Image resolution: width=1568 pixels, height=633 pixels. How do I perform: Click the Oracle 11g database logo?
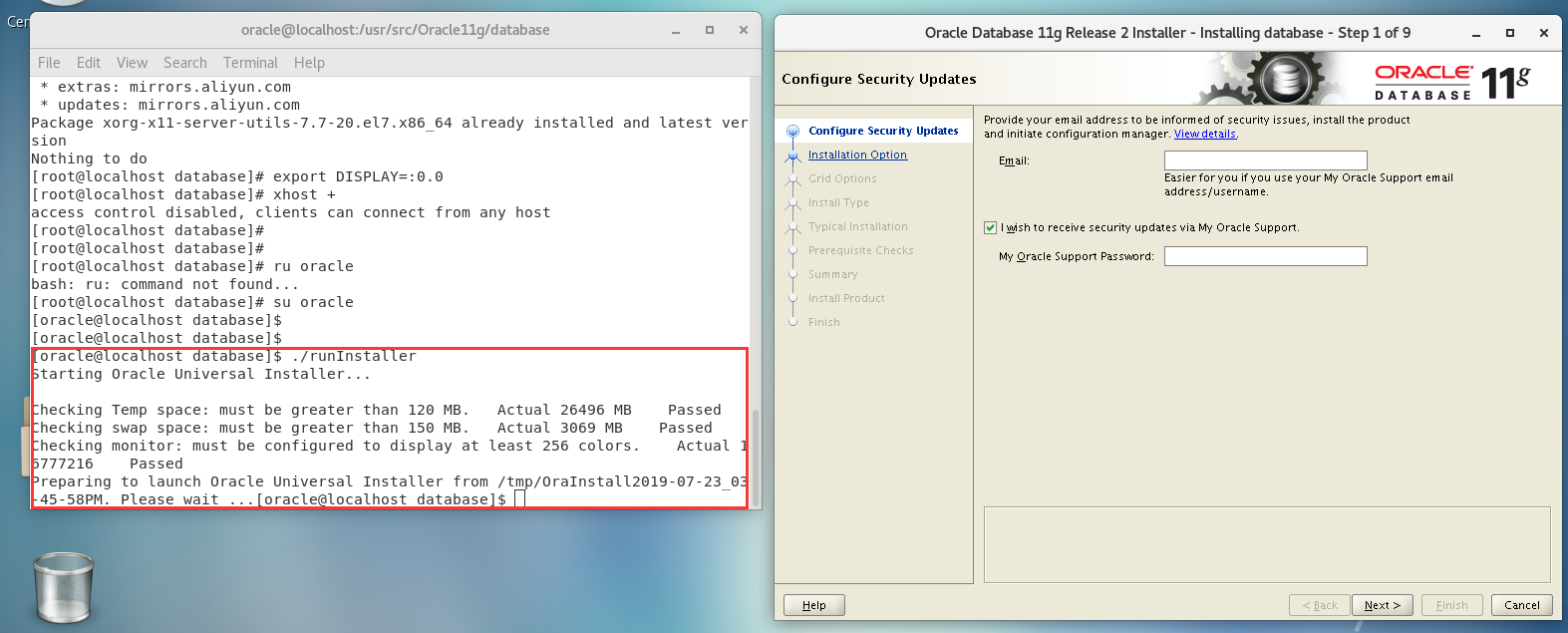pos(1451,82)
